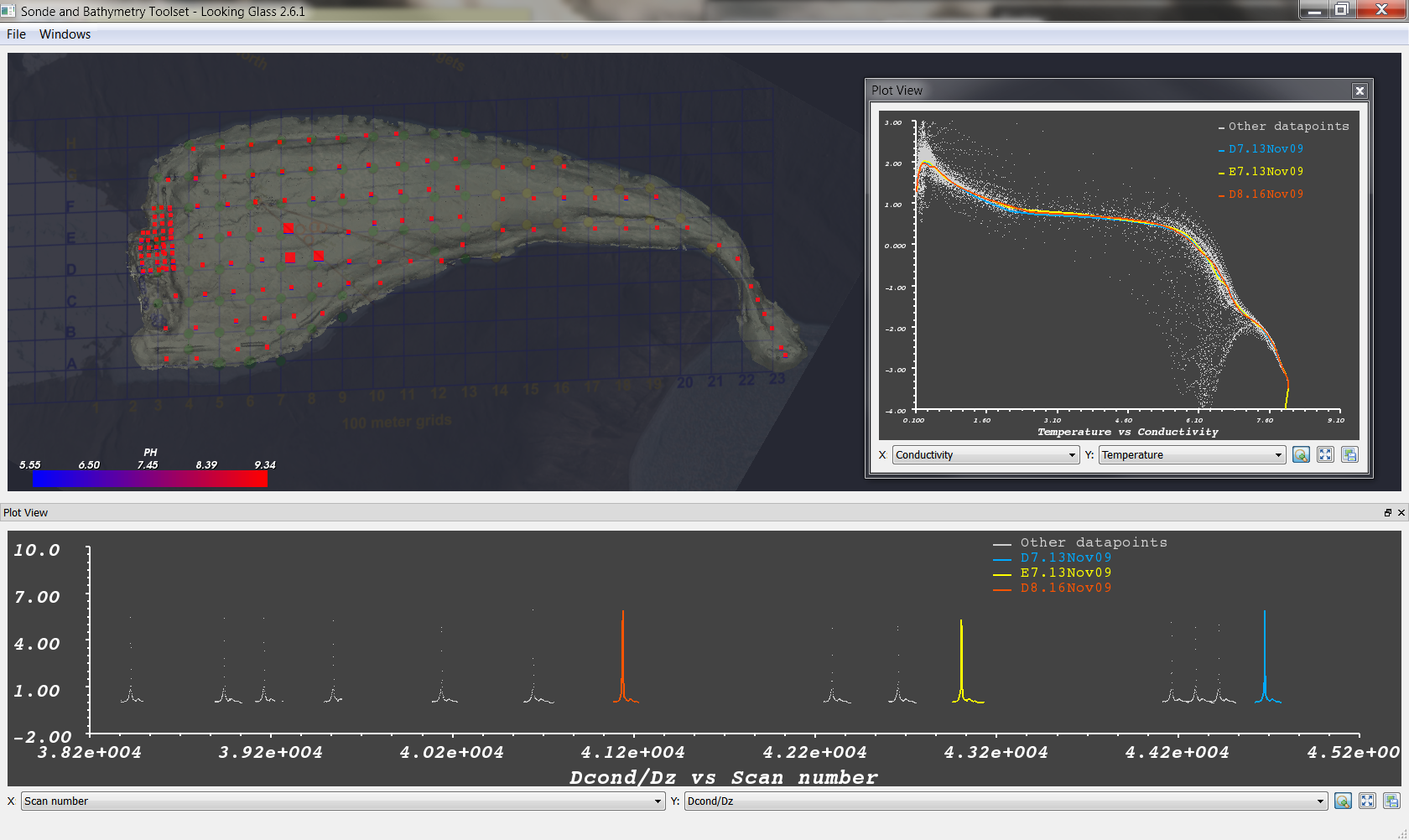The width and height of the screenshot is (1409, 840).
Task: Click save image icon for Dcond/Dz plot
Action: pyautogui.click(x=1391, y=801)
